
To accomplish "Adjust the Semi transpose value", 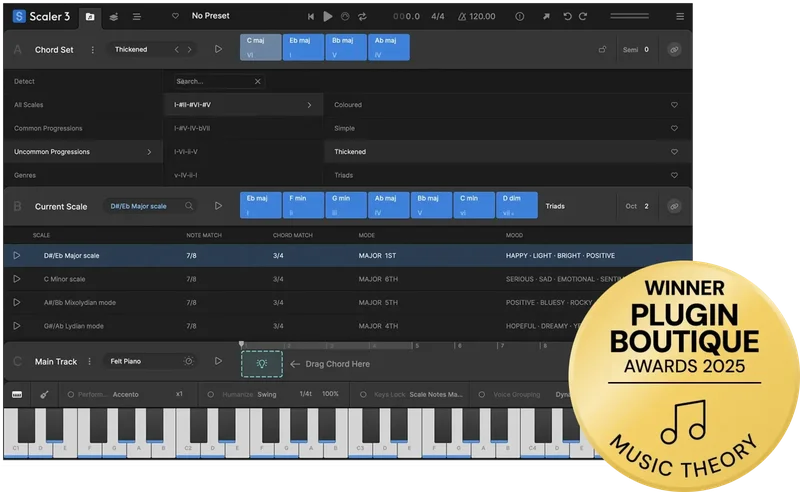I will (646, 50).
